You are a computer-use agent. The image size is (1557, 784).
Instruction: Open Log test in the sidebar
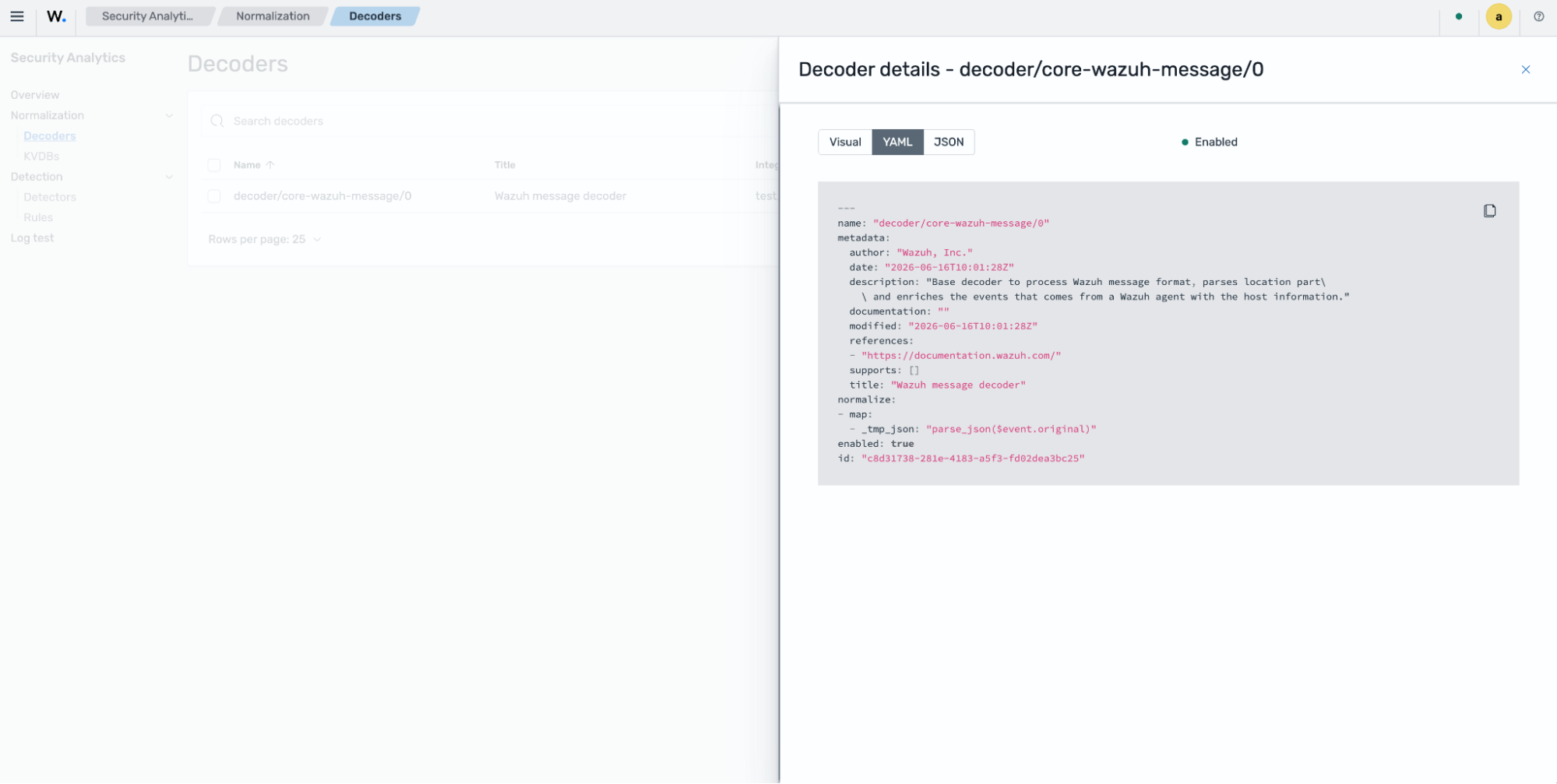click(x=32, y=238)
